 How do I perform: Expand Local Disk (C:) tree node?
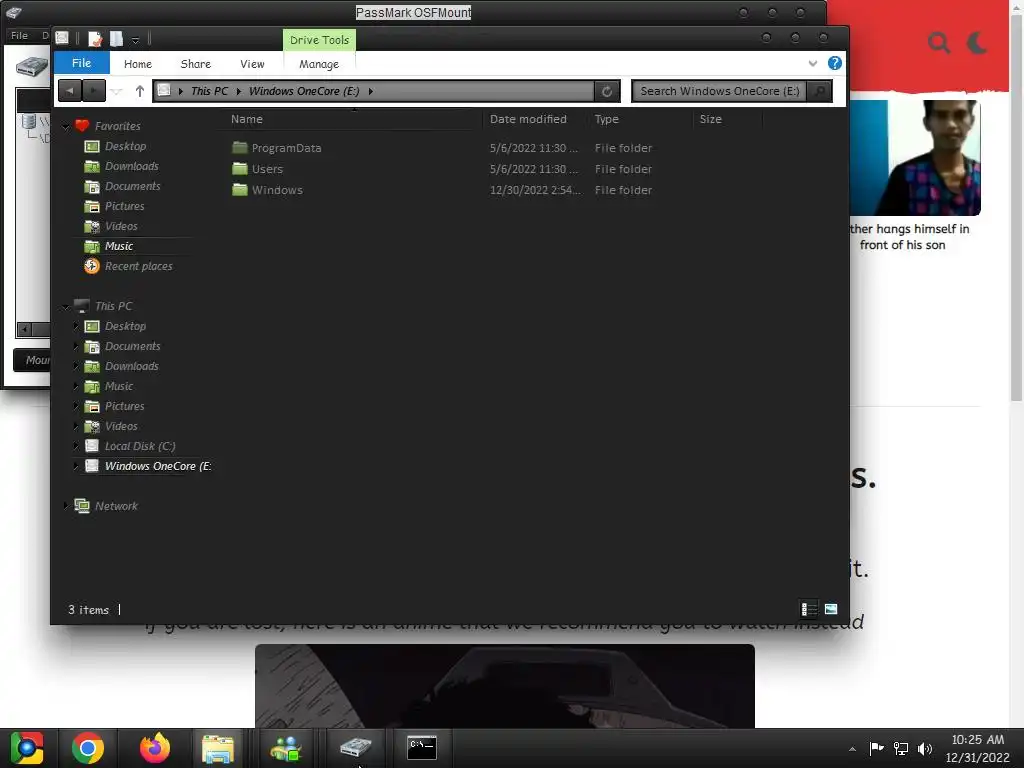(76, 446)
